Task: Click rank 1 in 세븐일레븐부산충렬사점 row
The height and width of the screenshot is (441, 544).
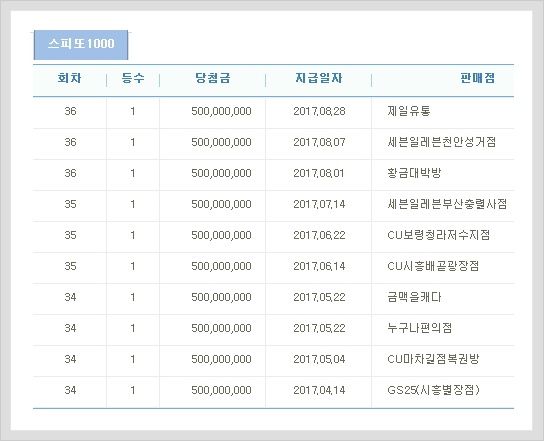Action: 133,204
